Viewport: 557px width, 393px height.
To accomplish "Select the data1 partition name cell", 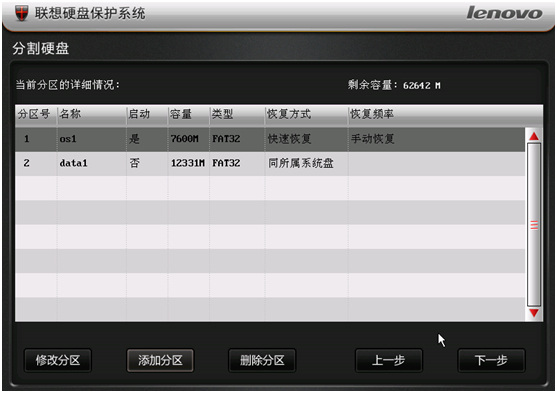I will click(92, 163).
